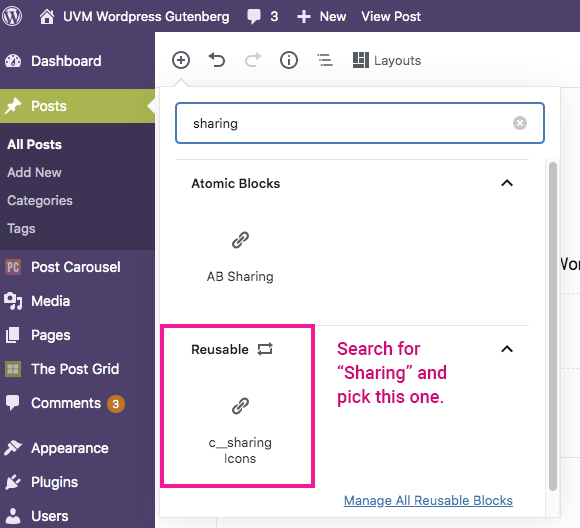Open Manage All Reusable Blocks link
Image resolution: width=580 pixels, height=528 pixels.
(x=428, y=501)
